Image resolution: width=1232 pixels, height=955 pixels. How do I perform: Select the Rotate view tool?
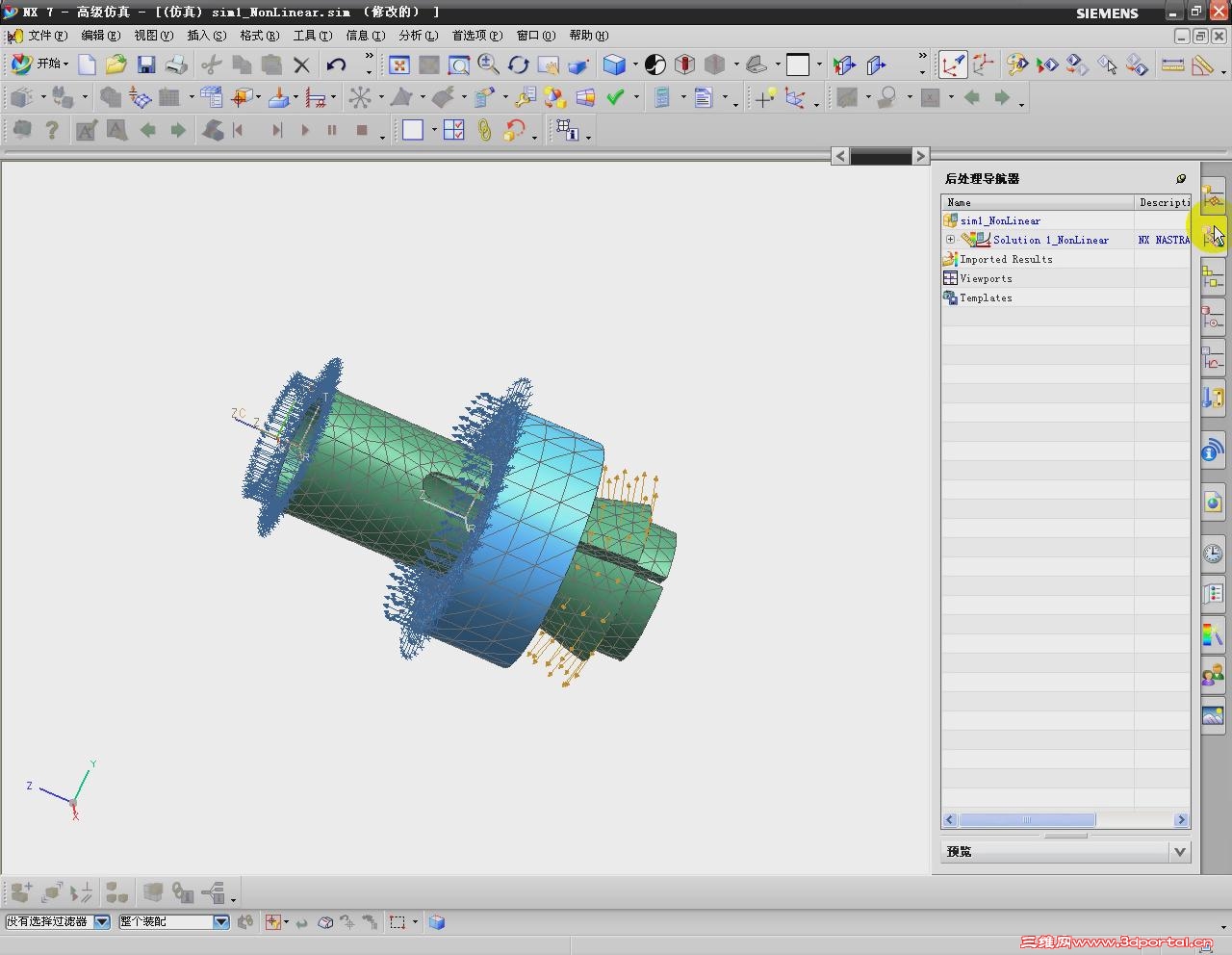[519, 65]
